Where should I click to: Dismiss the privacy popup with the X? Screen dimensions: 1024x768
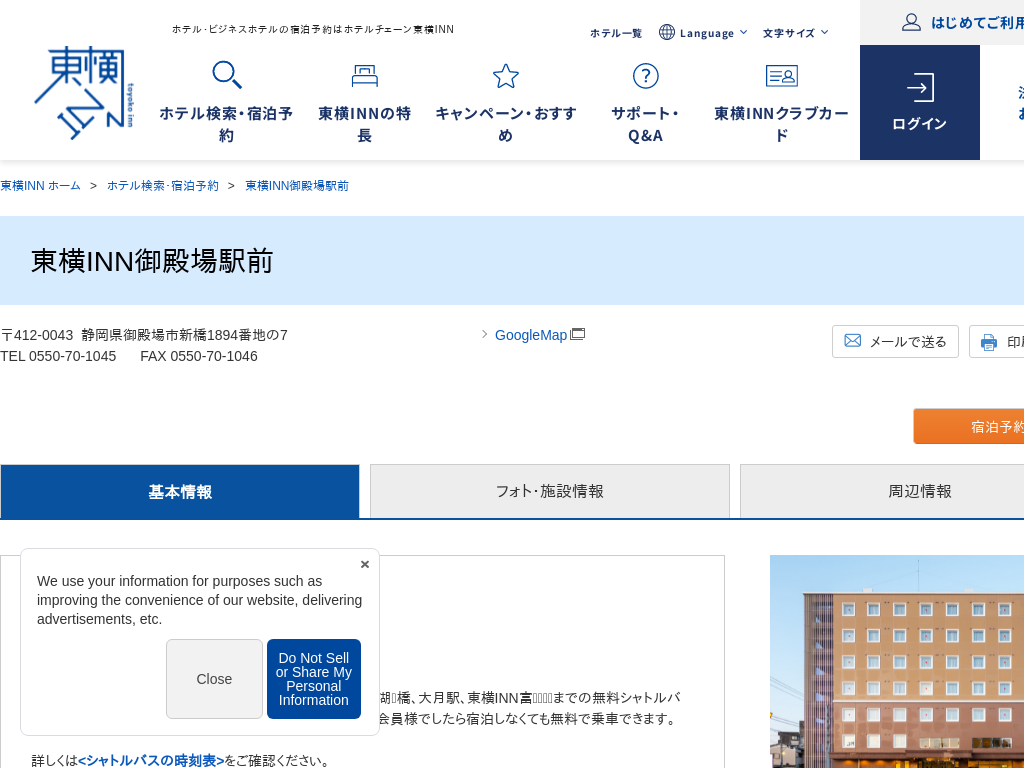(x=364, y=564)
